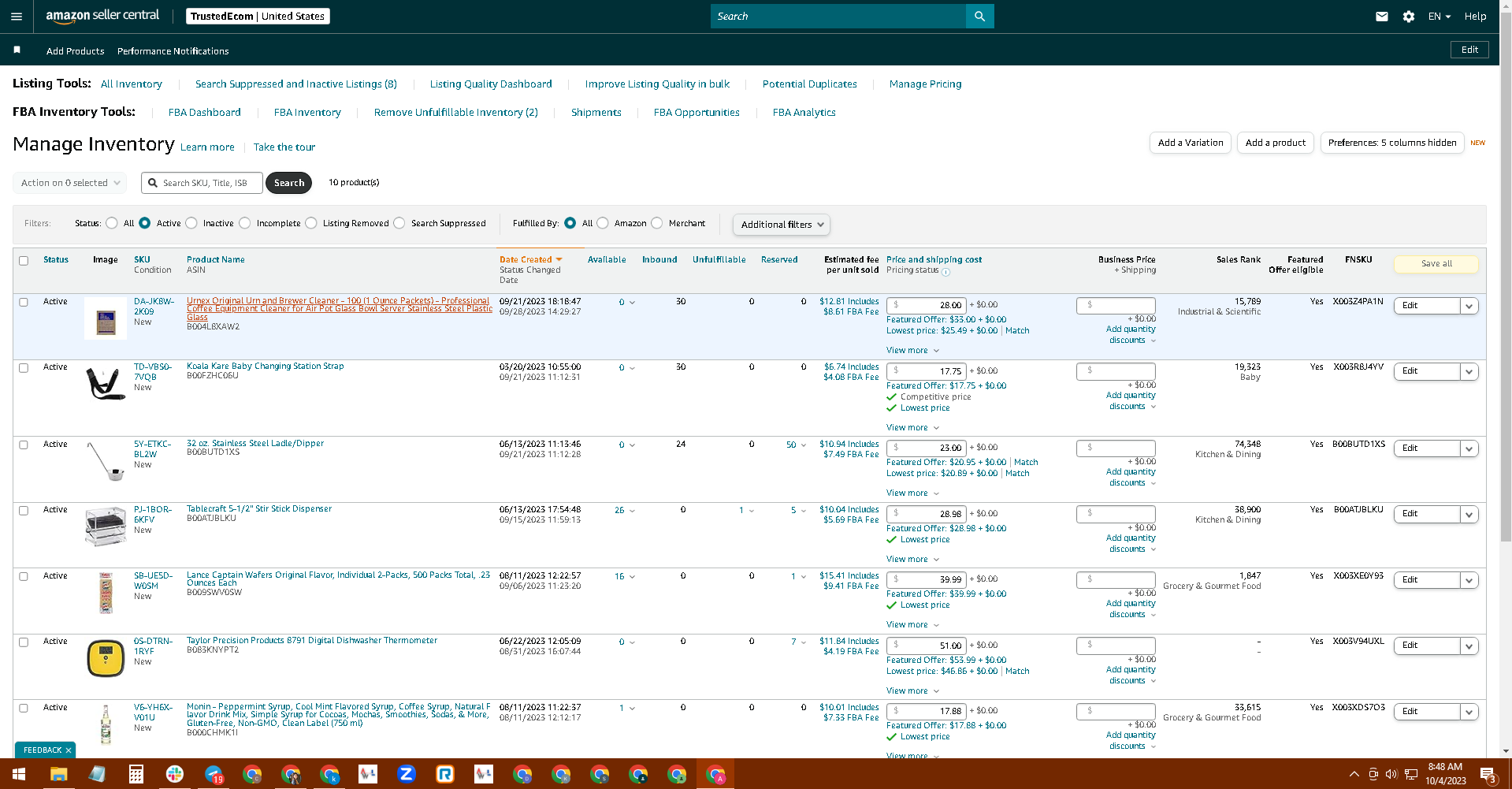Screen dimensions: 1512x789
Task: Select Fulfilled By Amazon radio button
Action: click(603, 223)
